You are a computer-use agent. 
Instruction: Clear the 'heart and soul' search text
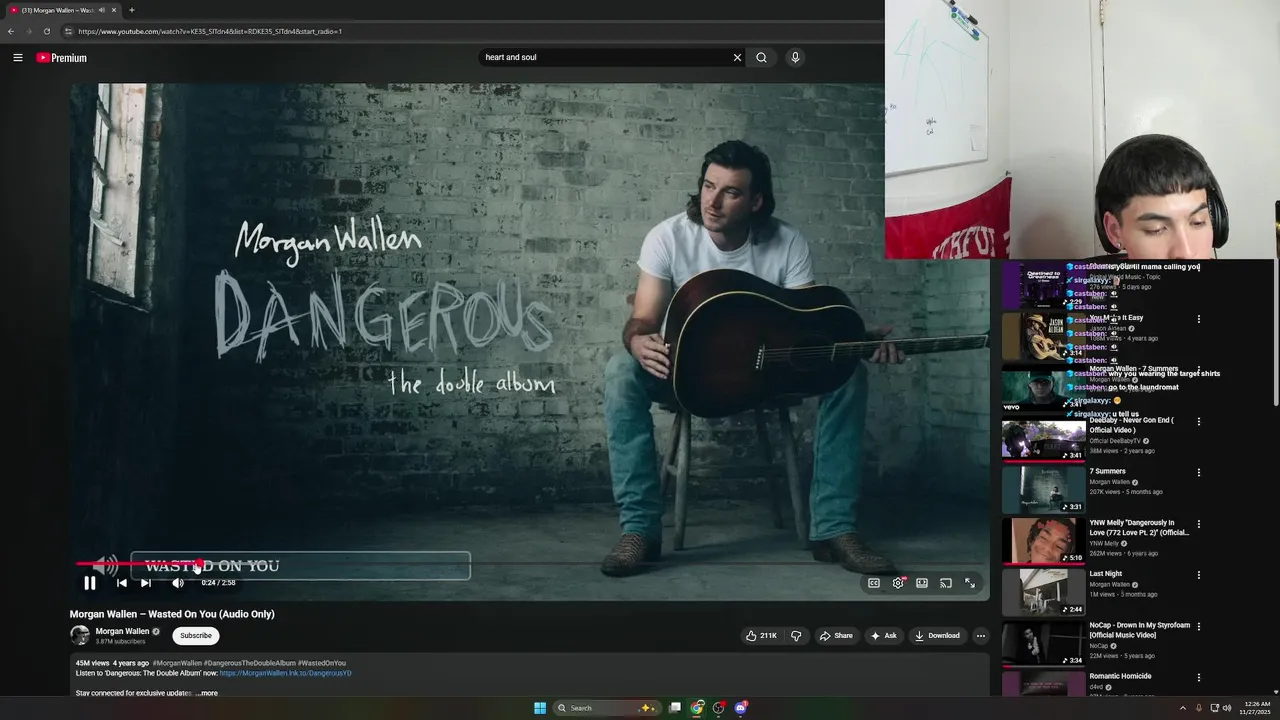[x=737, y=57]
